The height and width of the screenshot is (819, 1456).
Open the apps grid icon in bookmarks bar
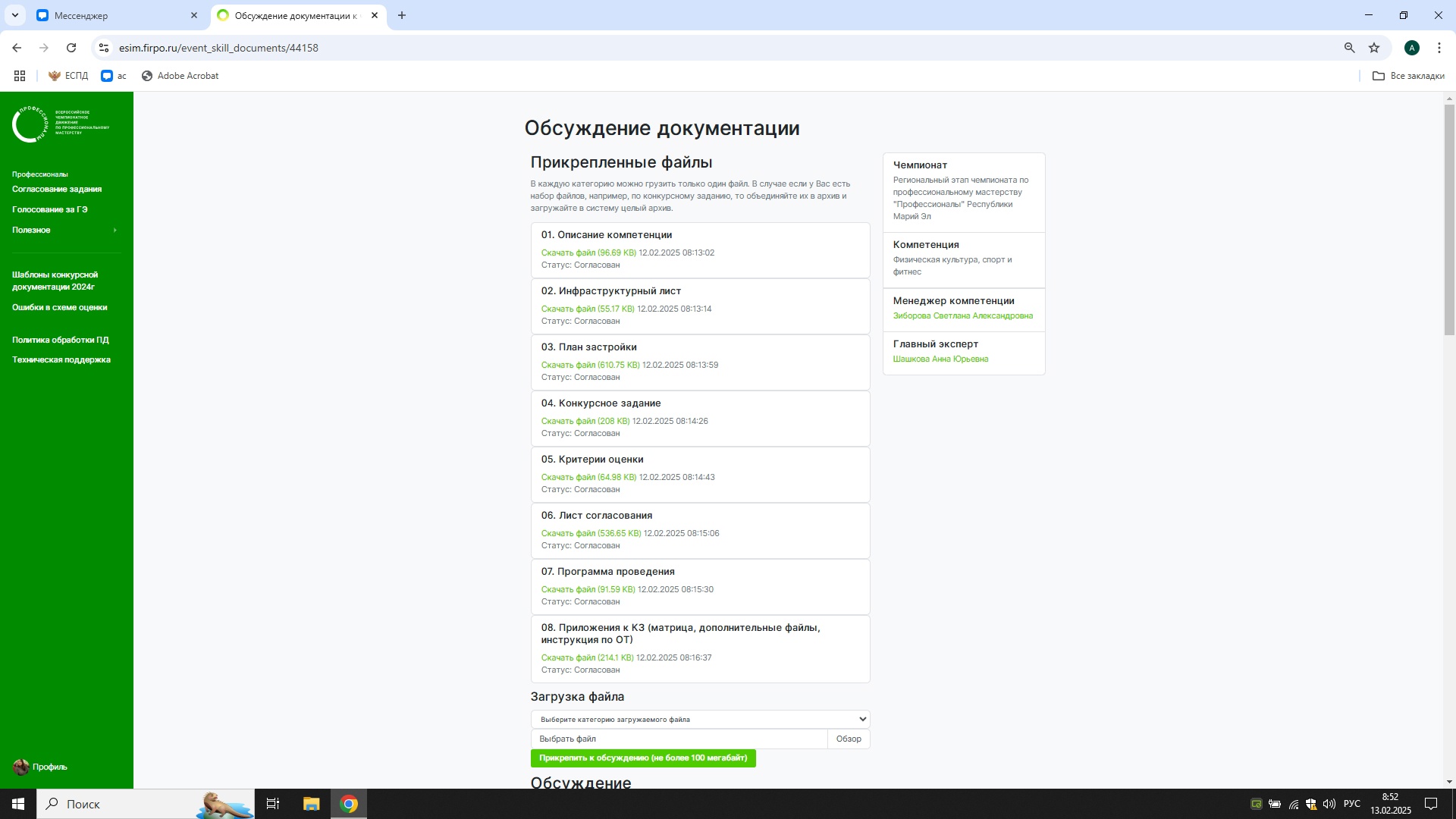(x=20, y=76)
